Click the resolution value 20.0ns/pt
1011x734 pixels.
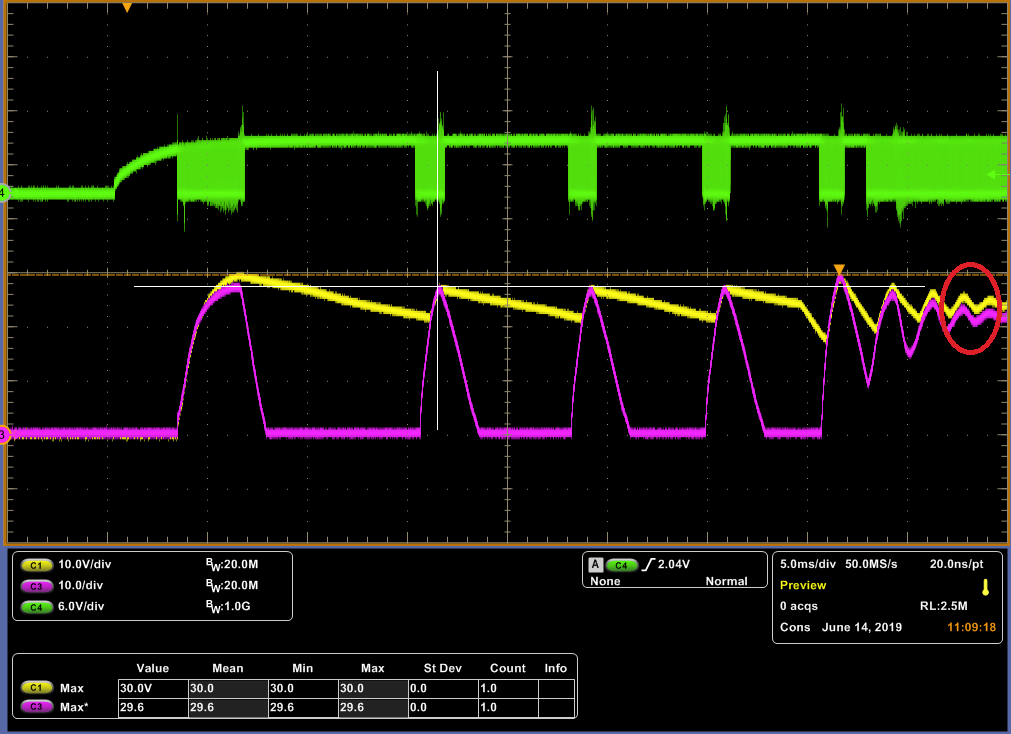point(956,564)
